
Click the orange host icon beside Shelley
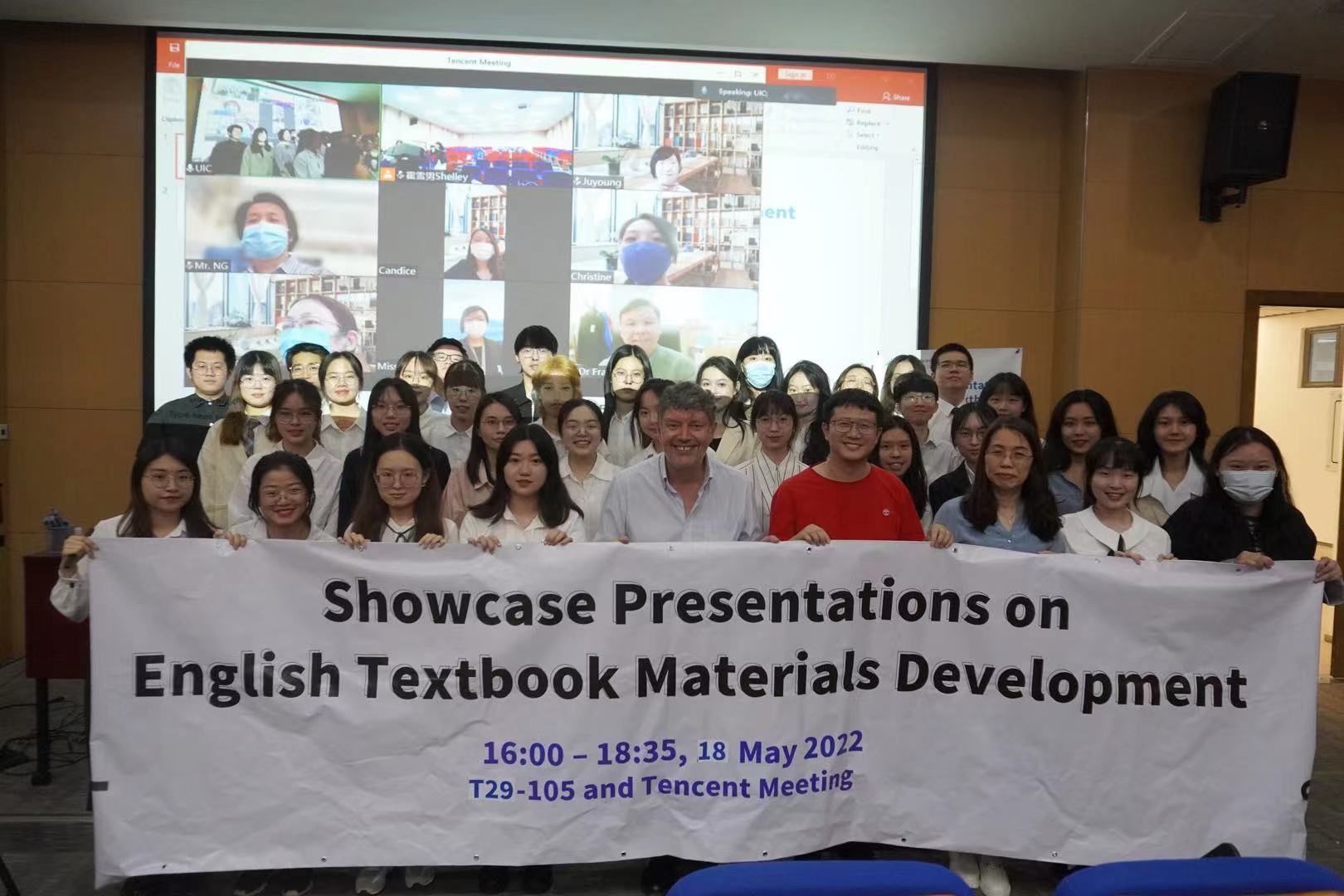coord(387,175)
